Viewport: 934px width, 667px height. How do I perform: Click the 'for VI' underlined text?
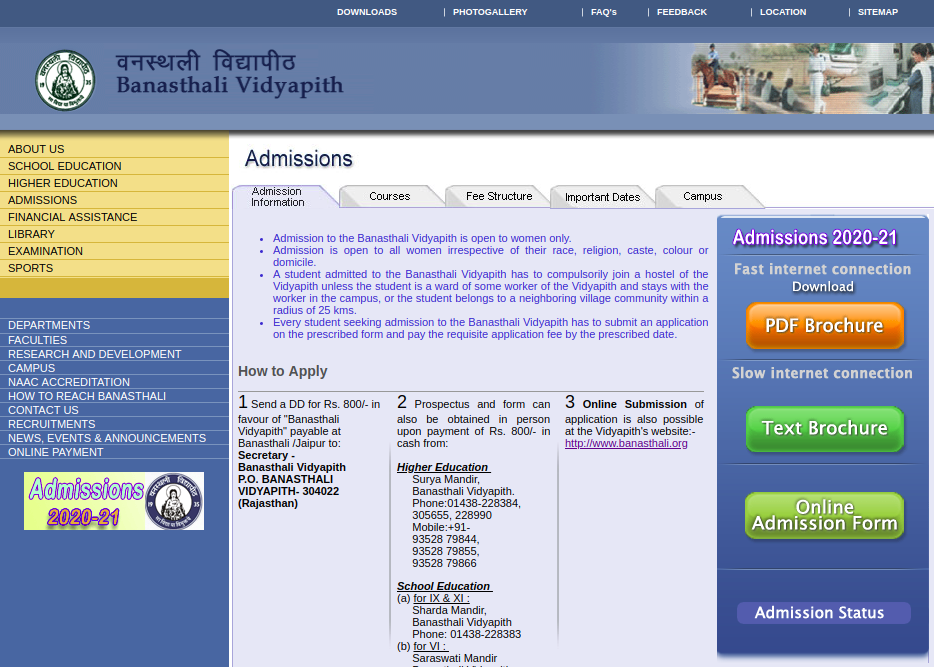pos(430,646)
